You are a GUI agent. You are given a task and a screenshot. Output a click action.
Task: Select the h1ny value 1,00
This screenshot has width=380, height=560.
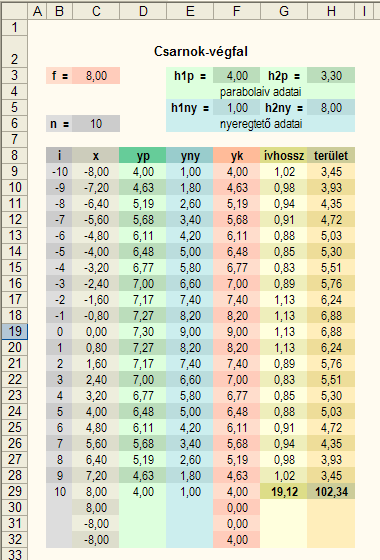(237, 108)
